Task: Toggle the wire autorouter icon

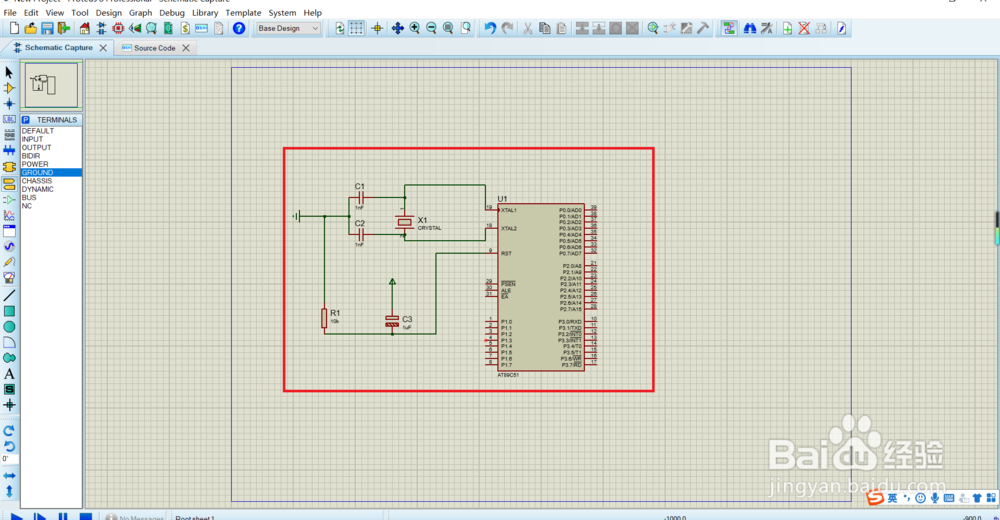Action: (728, 28)
